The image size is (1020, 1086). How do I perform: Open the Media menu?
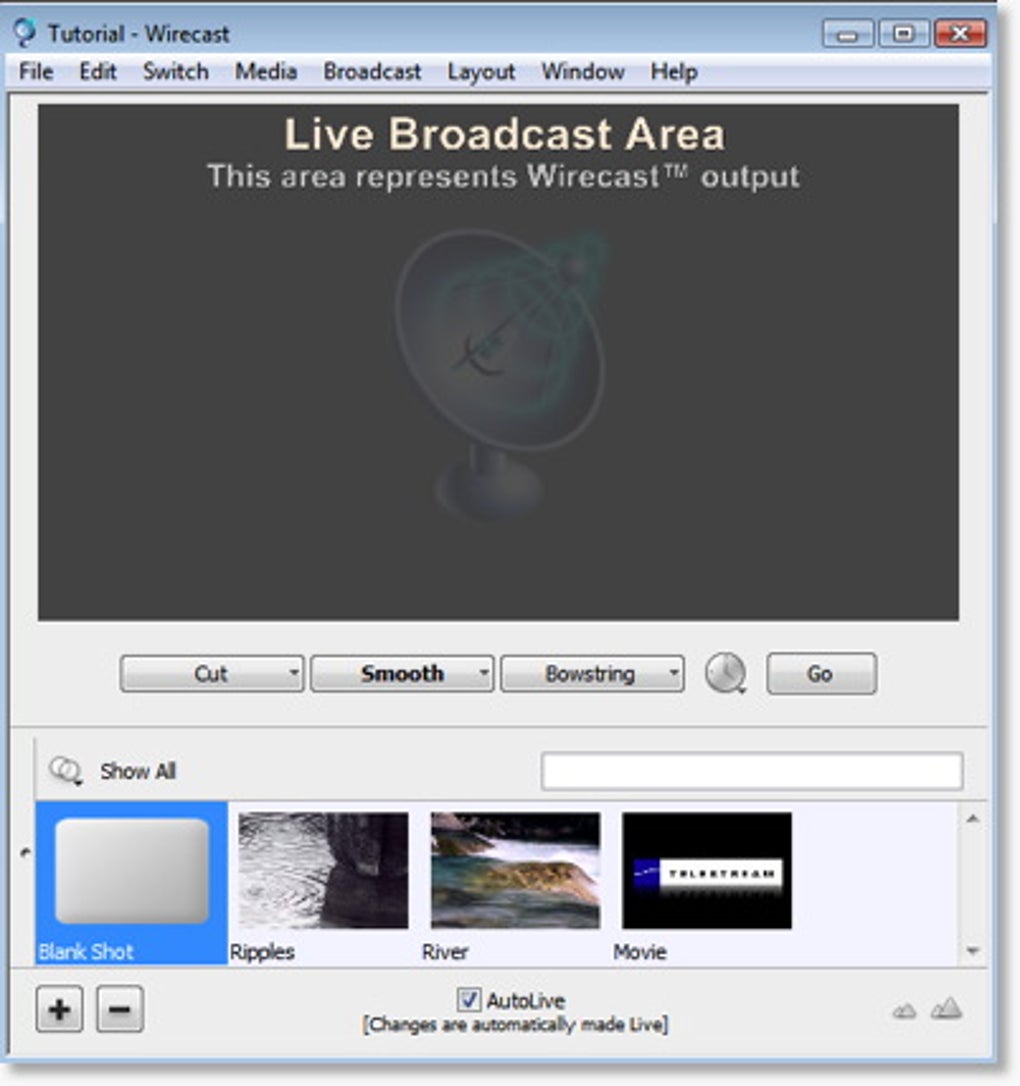[266, 71]
